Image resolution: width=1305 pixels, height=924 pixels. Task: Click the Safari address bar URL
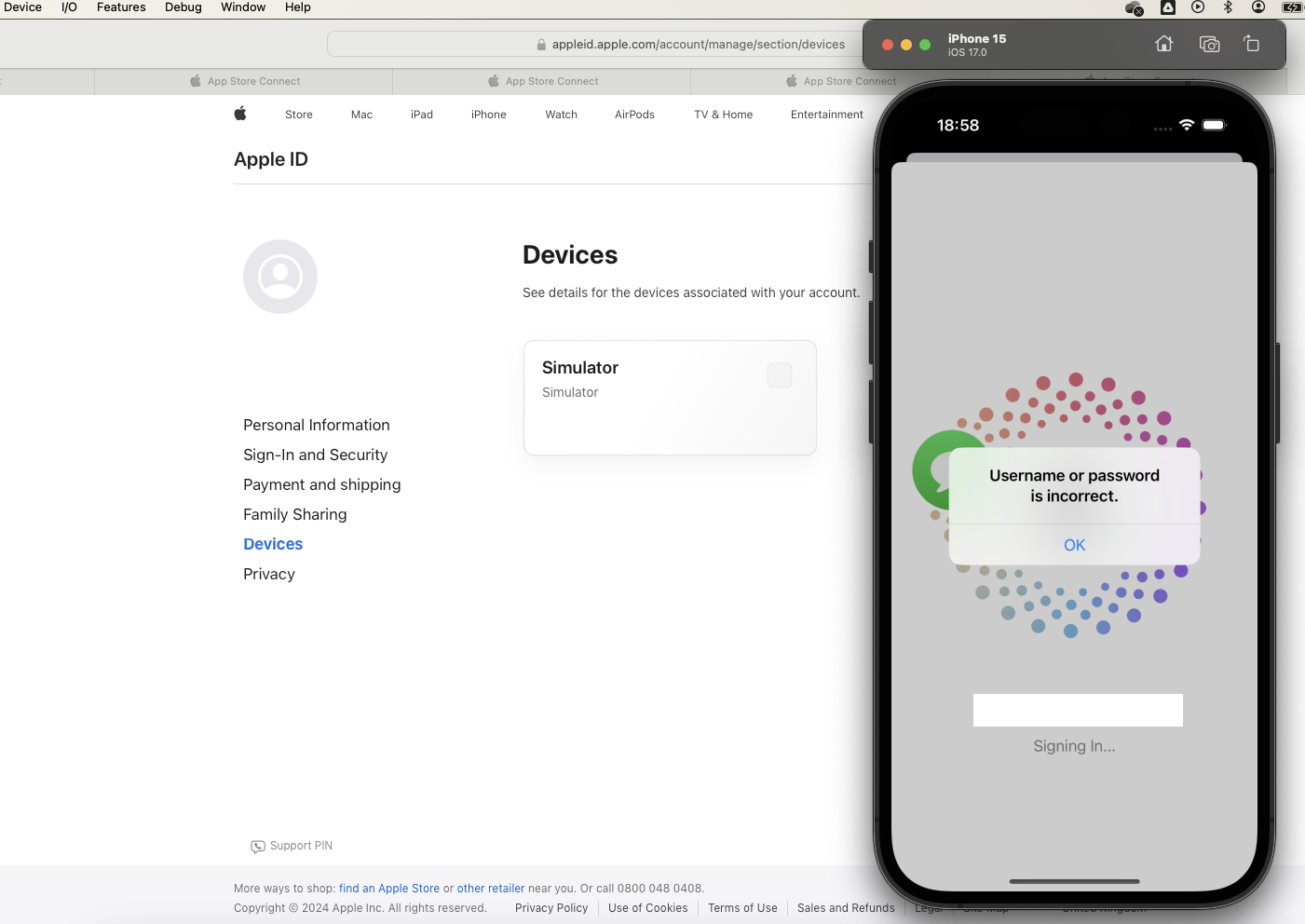[699, 45]
